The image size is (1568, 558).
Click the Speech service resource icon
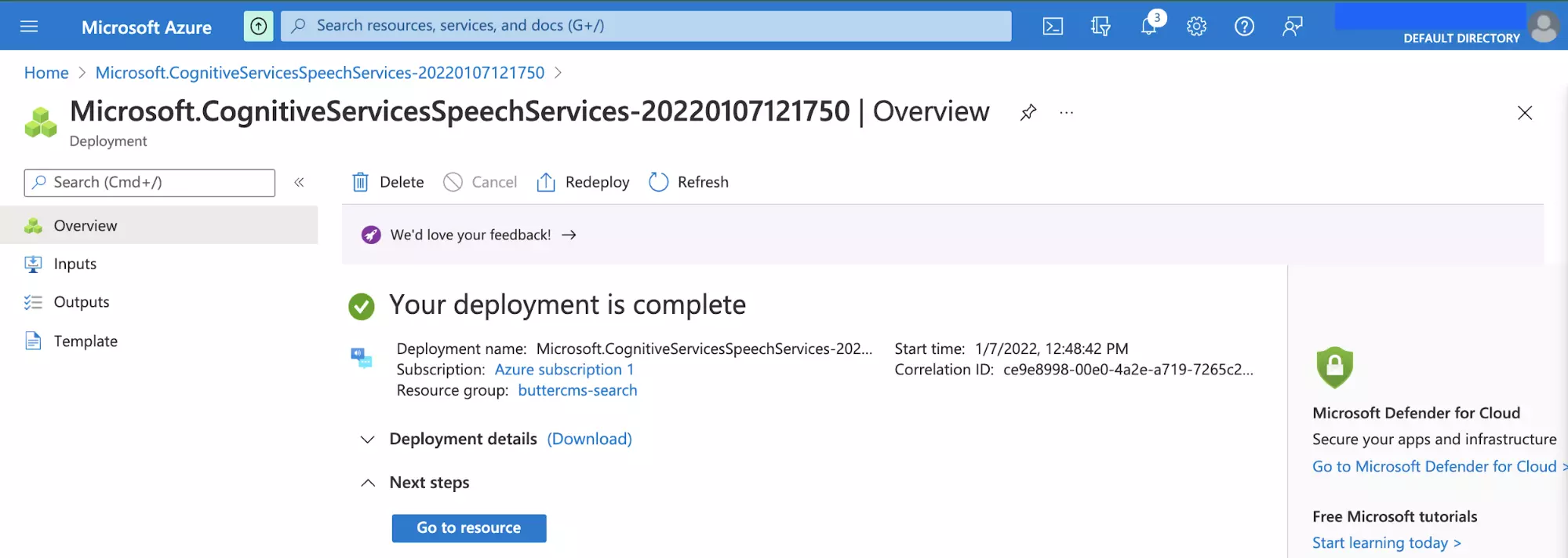click(362, 358)
